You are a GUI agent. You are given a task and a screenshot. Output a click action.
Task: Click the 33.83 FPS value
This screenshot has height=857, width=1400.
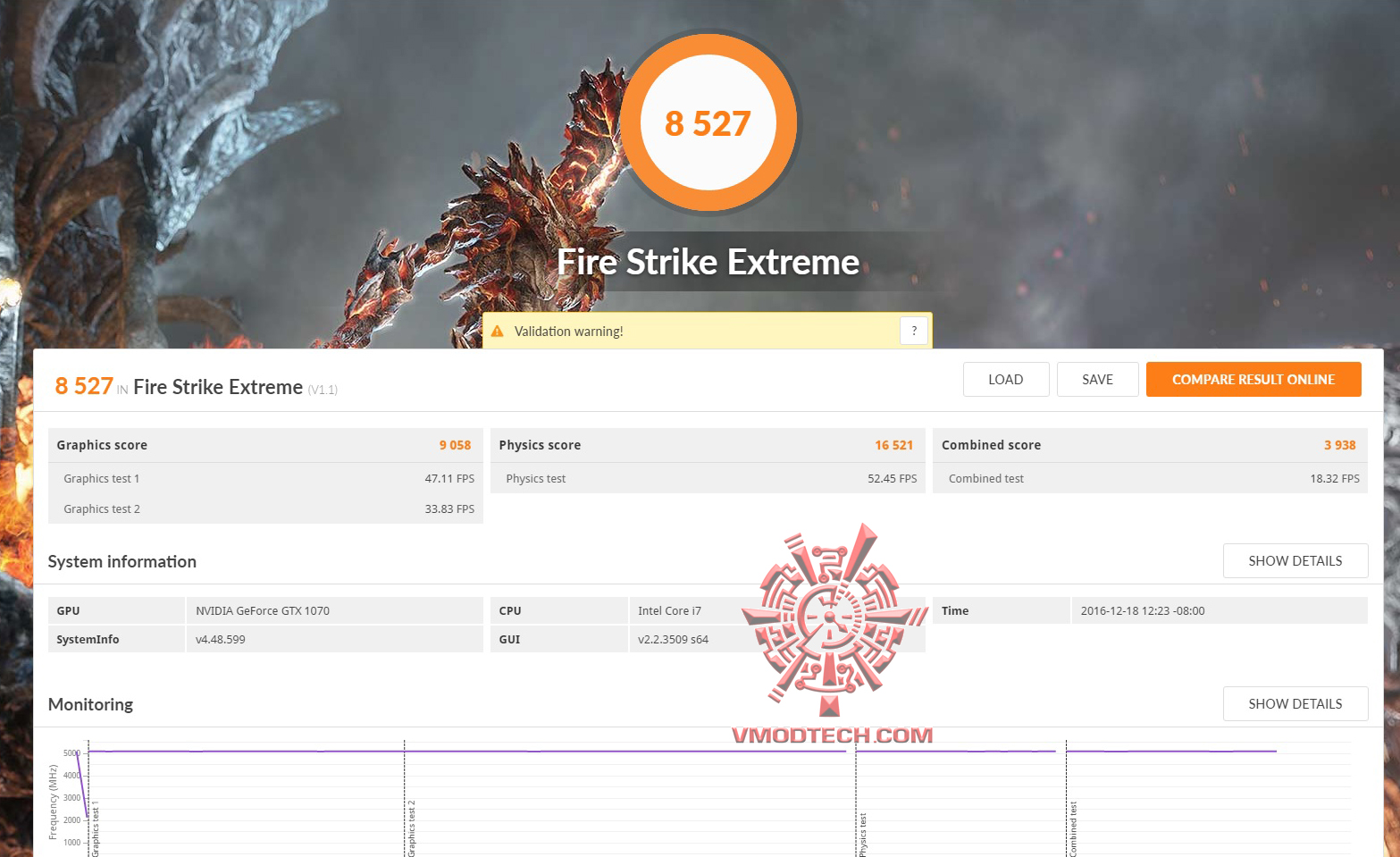click(449, 508)
